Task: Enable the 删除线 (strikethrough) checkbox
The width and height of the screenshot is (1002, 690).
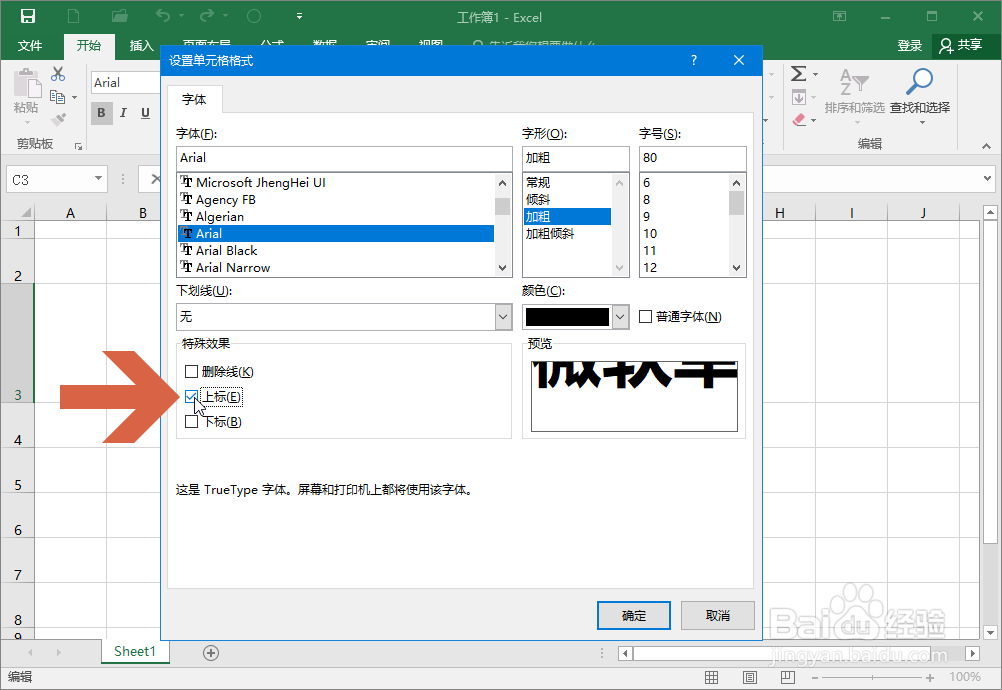Action: tap(191, 371)
